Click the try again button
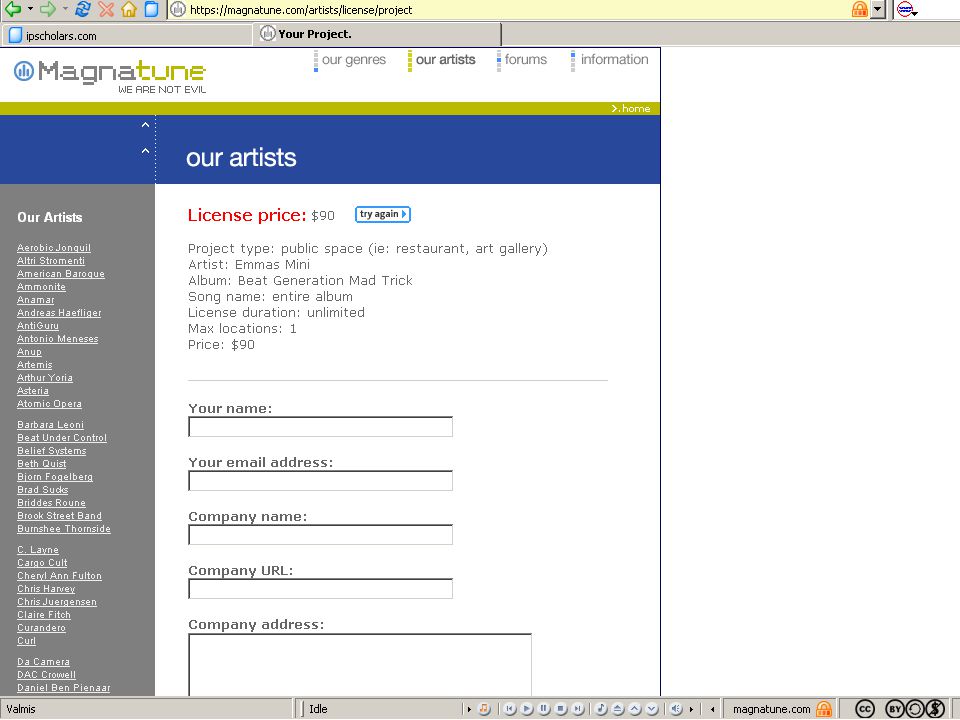960x720 pixels. pyautogui.click(x=383, y=214)
